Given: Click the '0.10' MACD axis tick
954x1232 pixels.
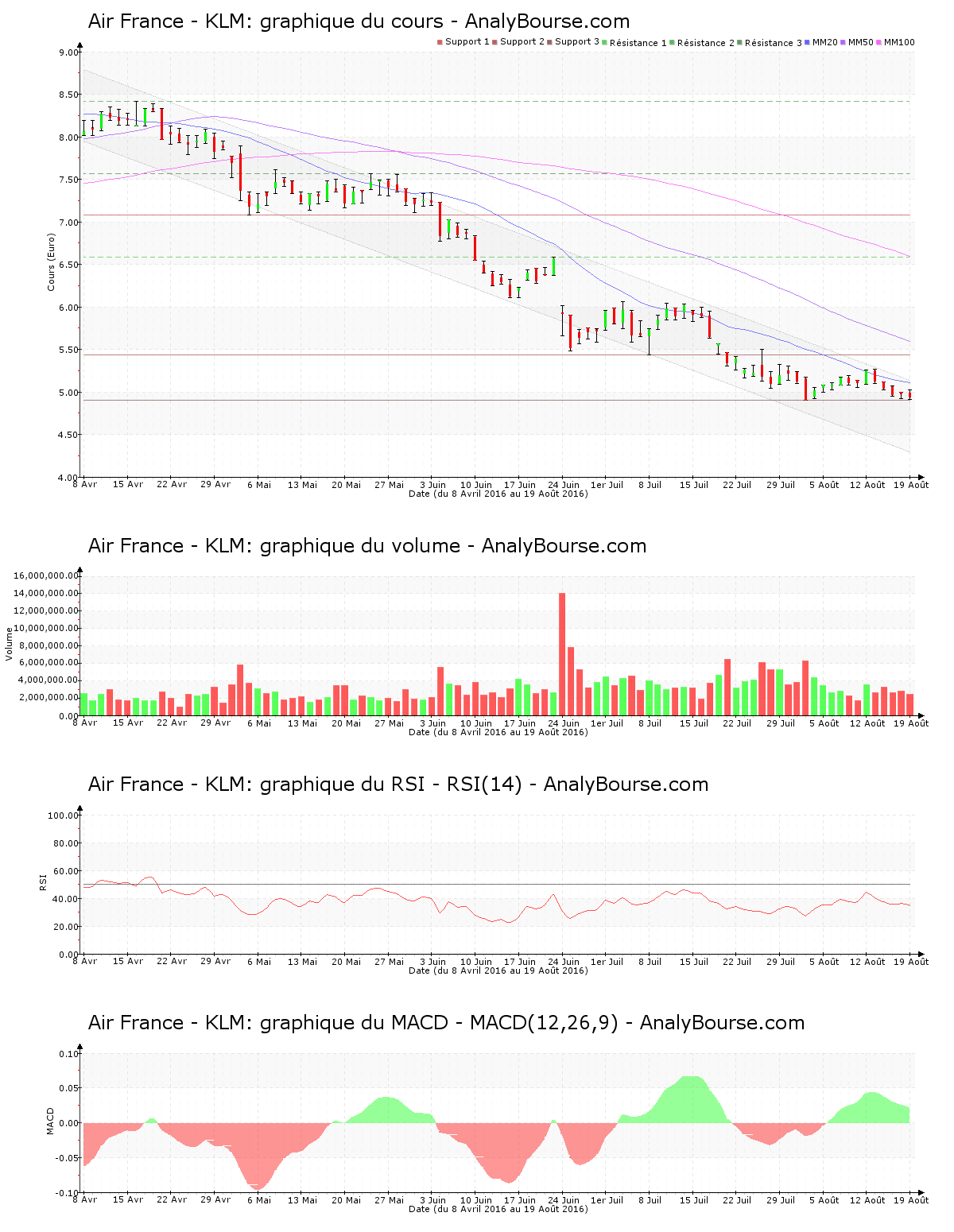Looking at the screenshot, I should click(70, 1054).
